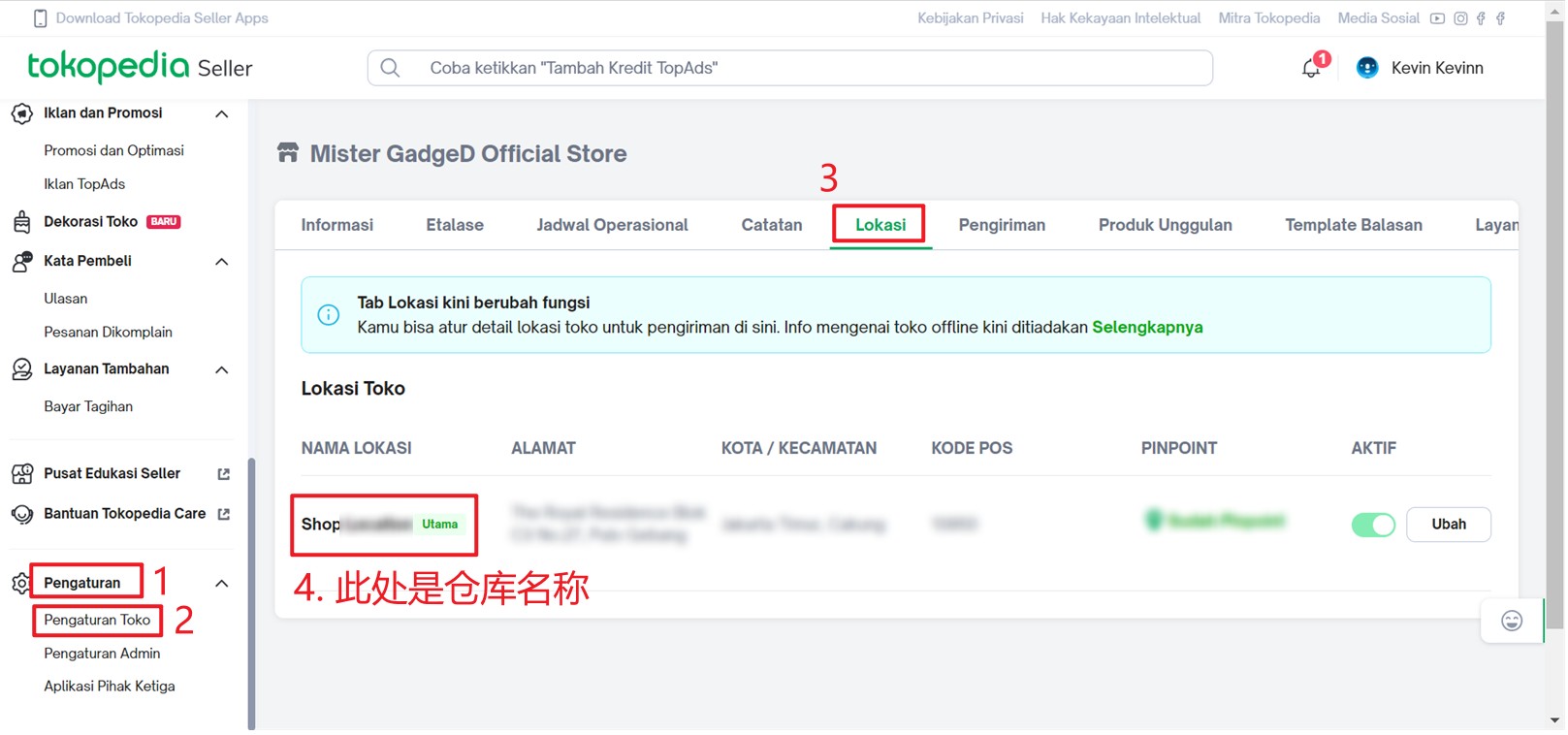Click the Pusat Edukasi Seller icon
The width and height of the screenshot is (1568, 735).
click(x=21, y=474)
